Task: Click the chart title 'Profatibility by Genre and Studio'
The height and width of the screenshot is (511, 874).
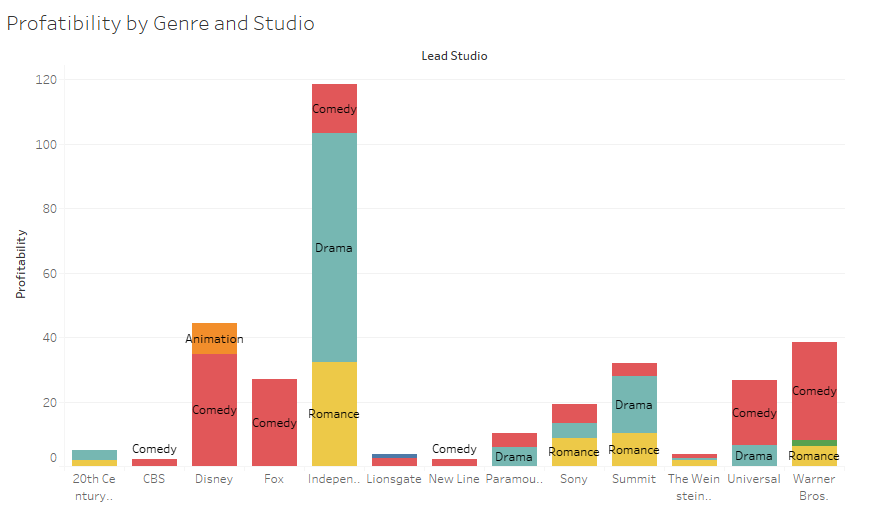Action: [160, 23]
